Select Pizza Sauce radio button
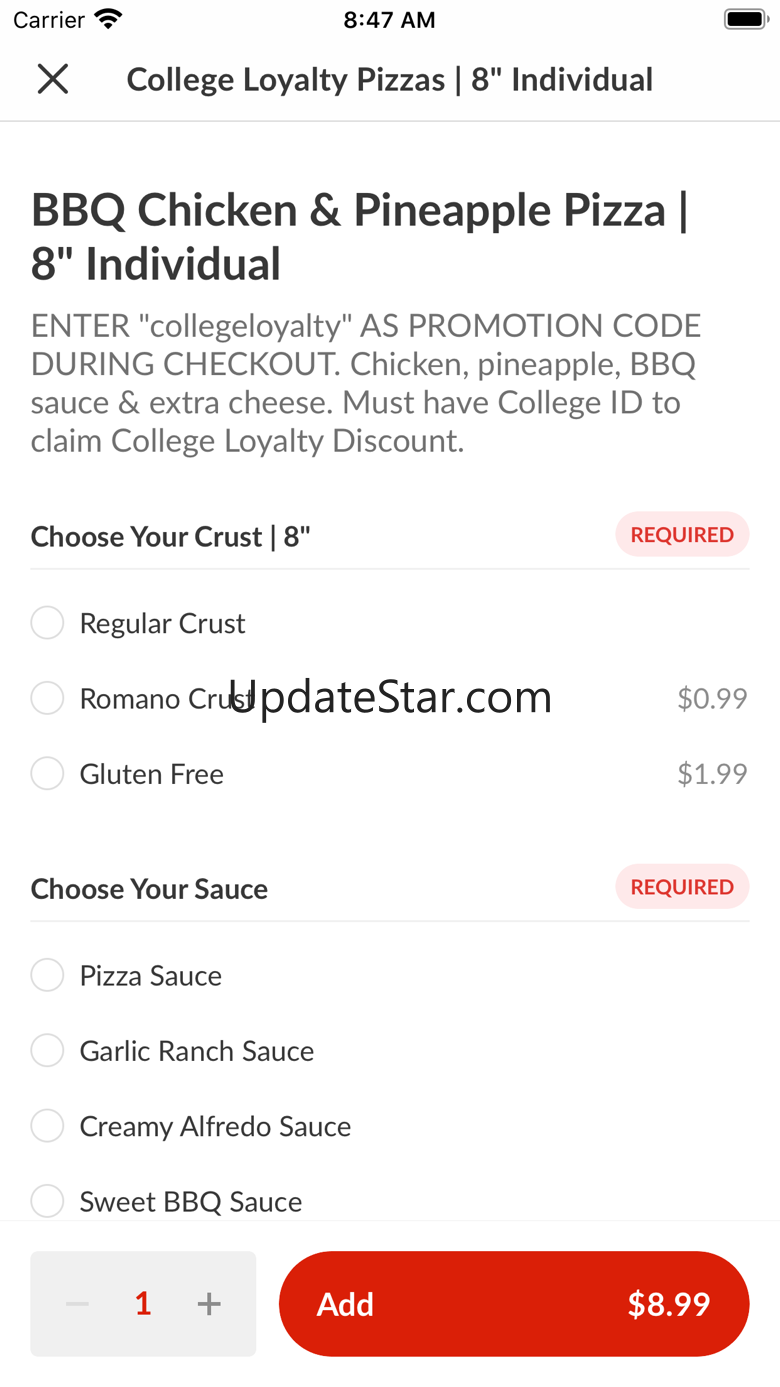 click(x=47, y=975)
